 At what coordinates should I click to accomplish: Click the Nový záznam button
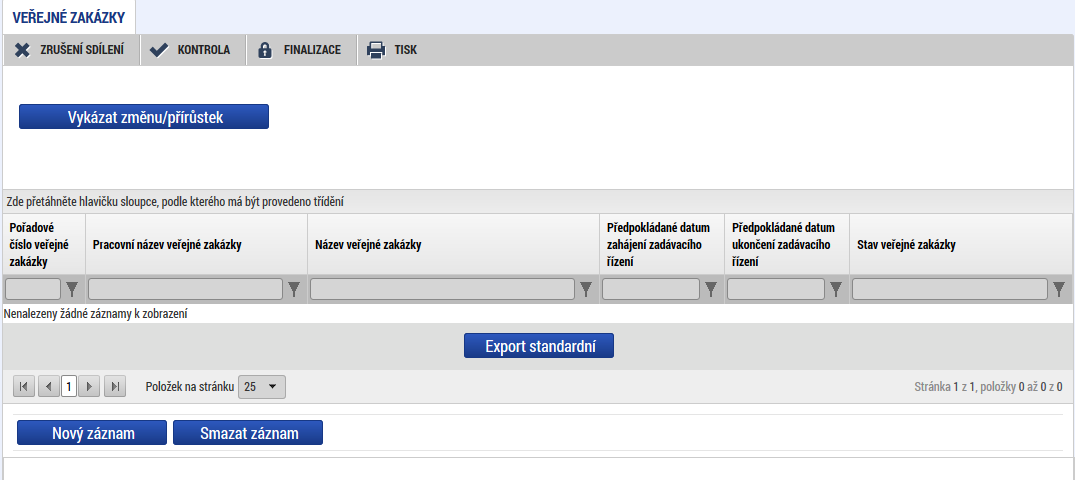(x=91, y=432)
